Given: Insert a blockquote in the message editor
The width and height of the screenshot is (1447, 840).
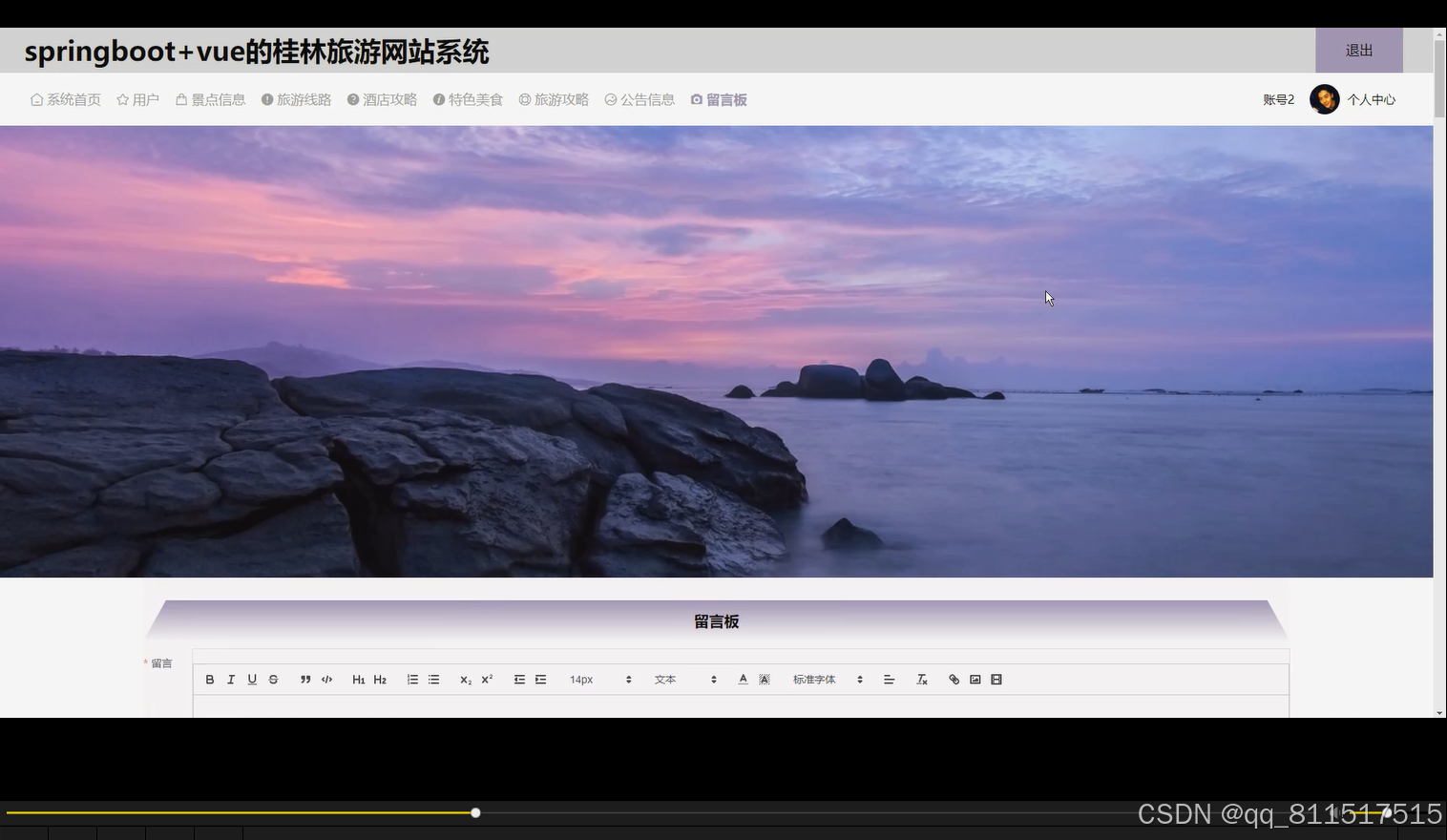Looking at the screenshot, I should coord(304,679).
